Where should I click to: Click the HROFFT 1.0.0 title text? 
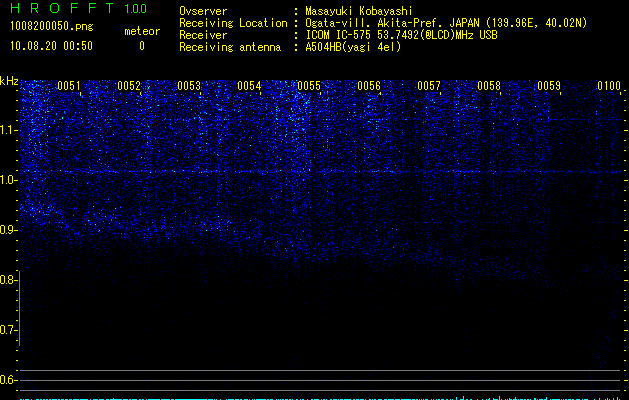point(79,8)
